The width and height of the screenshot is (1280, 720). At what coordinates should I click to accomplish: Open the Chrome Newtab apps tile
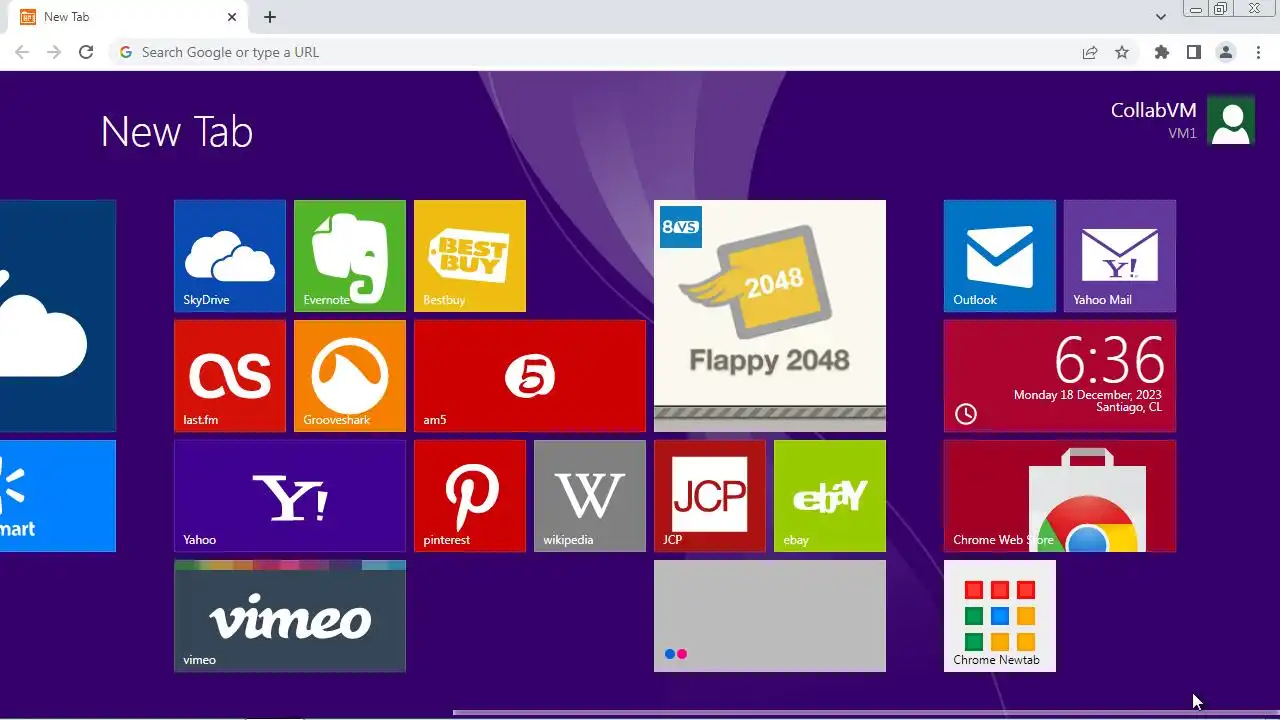[1000, 616]
